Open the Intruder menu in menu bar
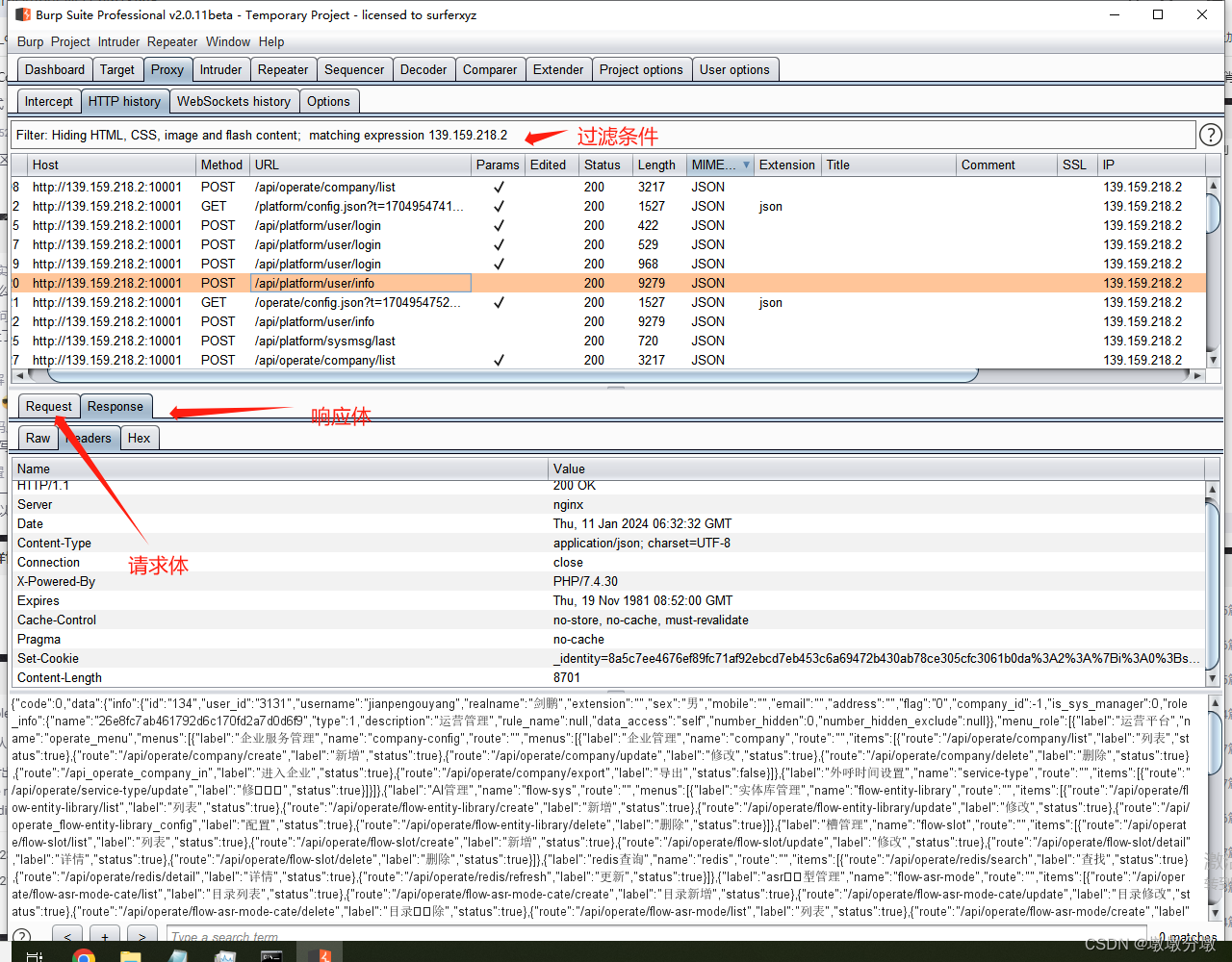The height and width of the screenshot is (962, 1232). click(x=117, y=41)
